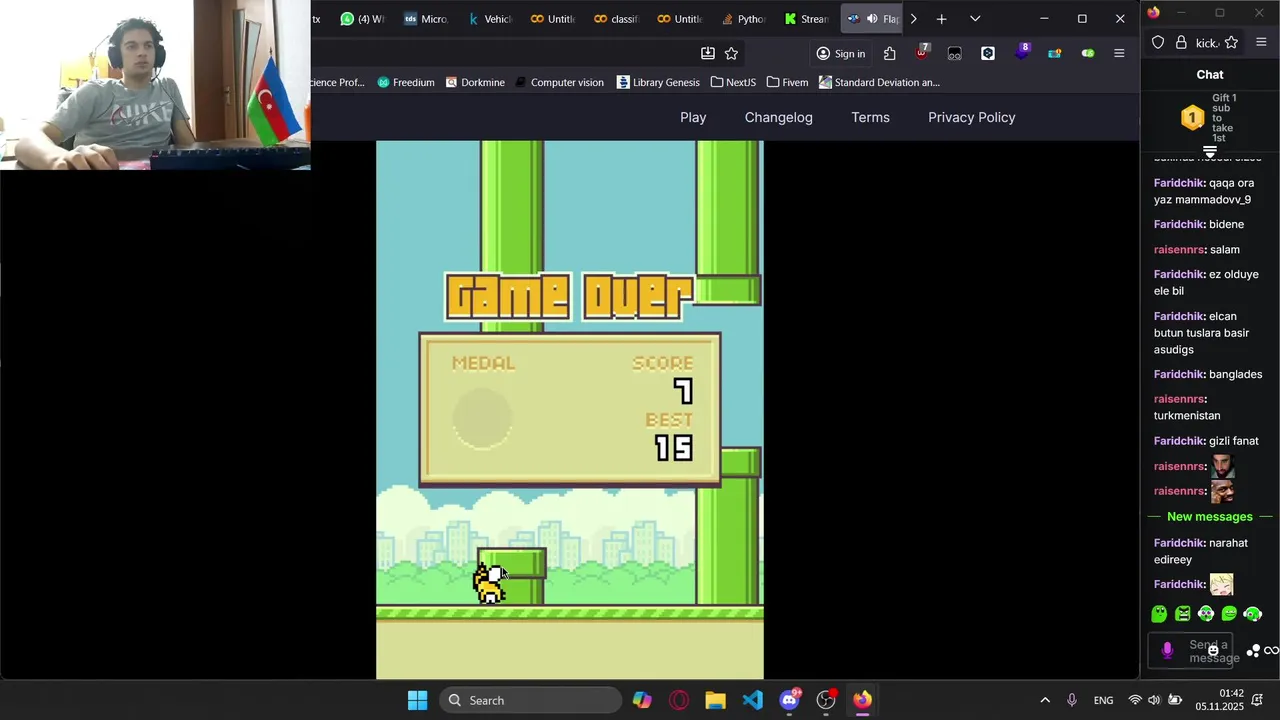
Task: Expand the gift leaderboard handle
Action: pyautogui.click(x=1210, y=152)
